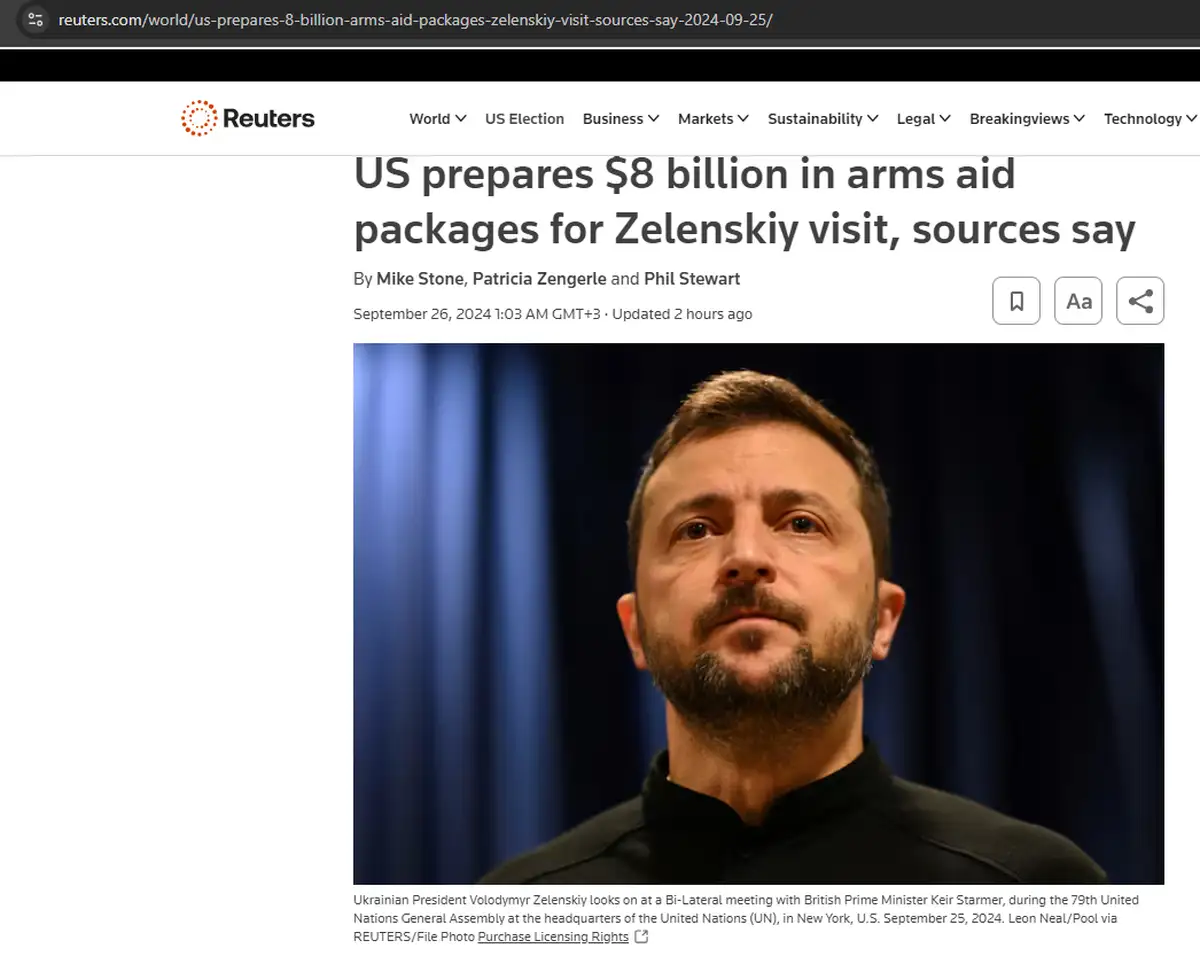Open the Legal dropdown menu
This screenshot has height=956, width=1200.
[x=924, y=118]
